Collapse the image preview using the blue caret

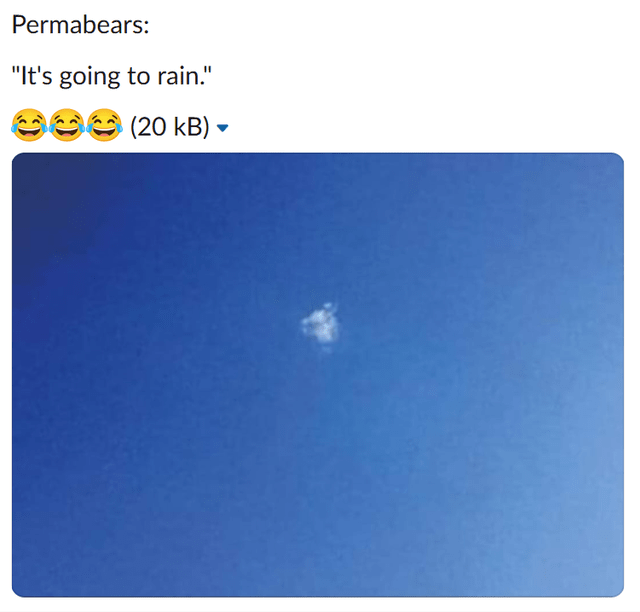[x=222, y=128]
